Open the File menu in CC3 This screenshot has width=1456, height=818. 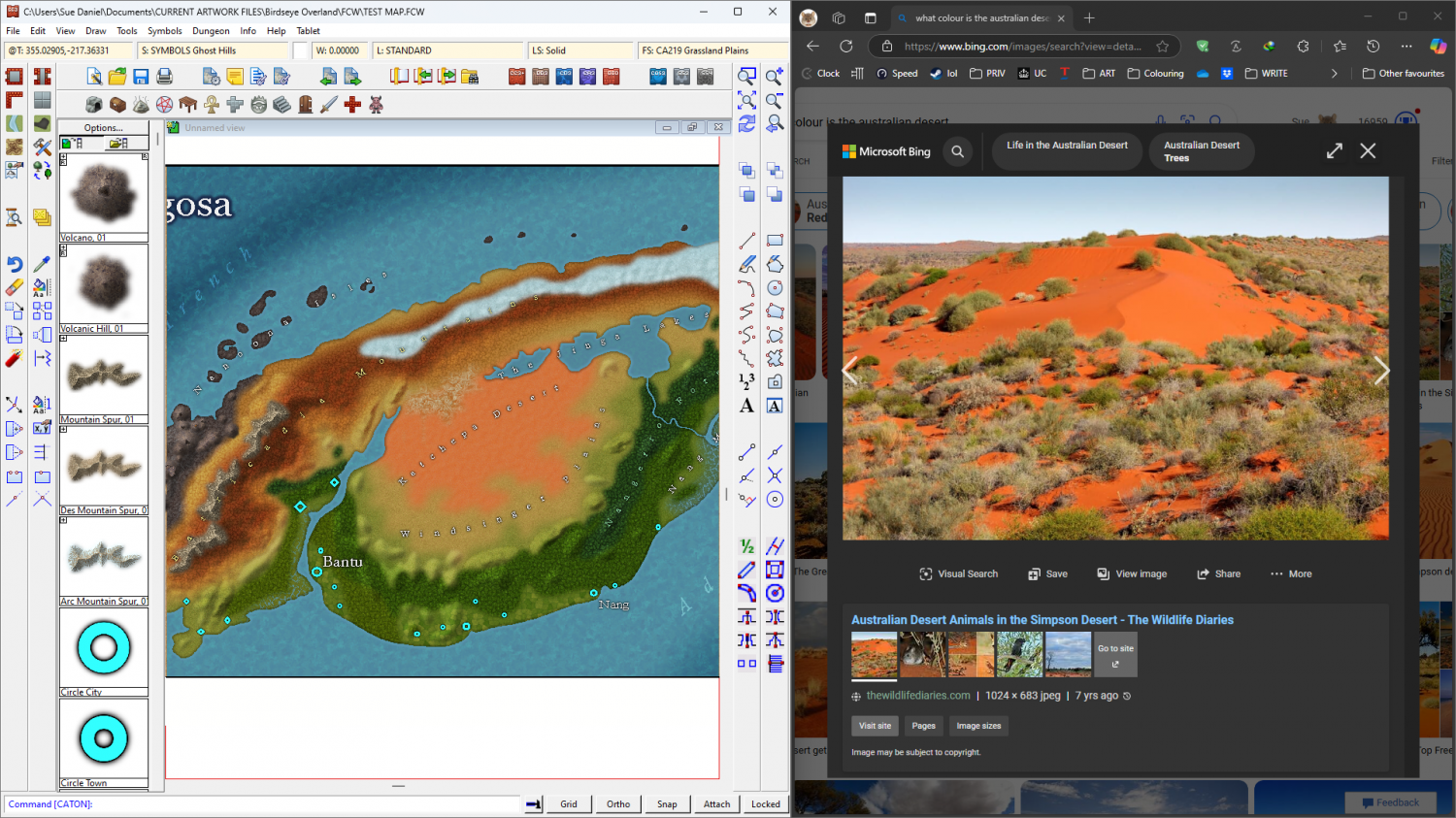pos(13,31)
